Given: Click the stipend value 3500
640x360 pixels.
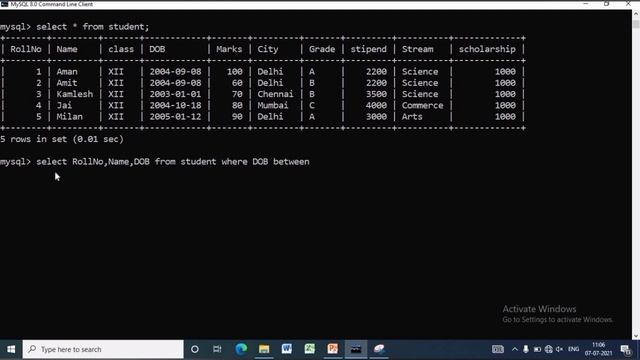Looking at the screenshot, I should pyautogui.click(x=376, y=94).
